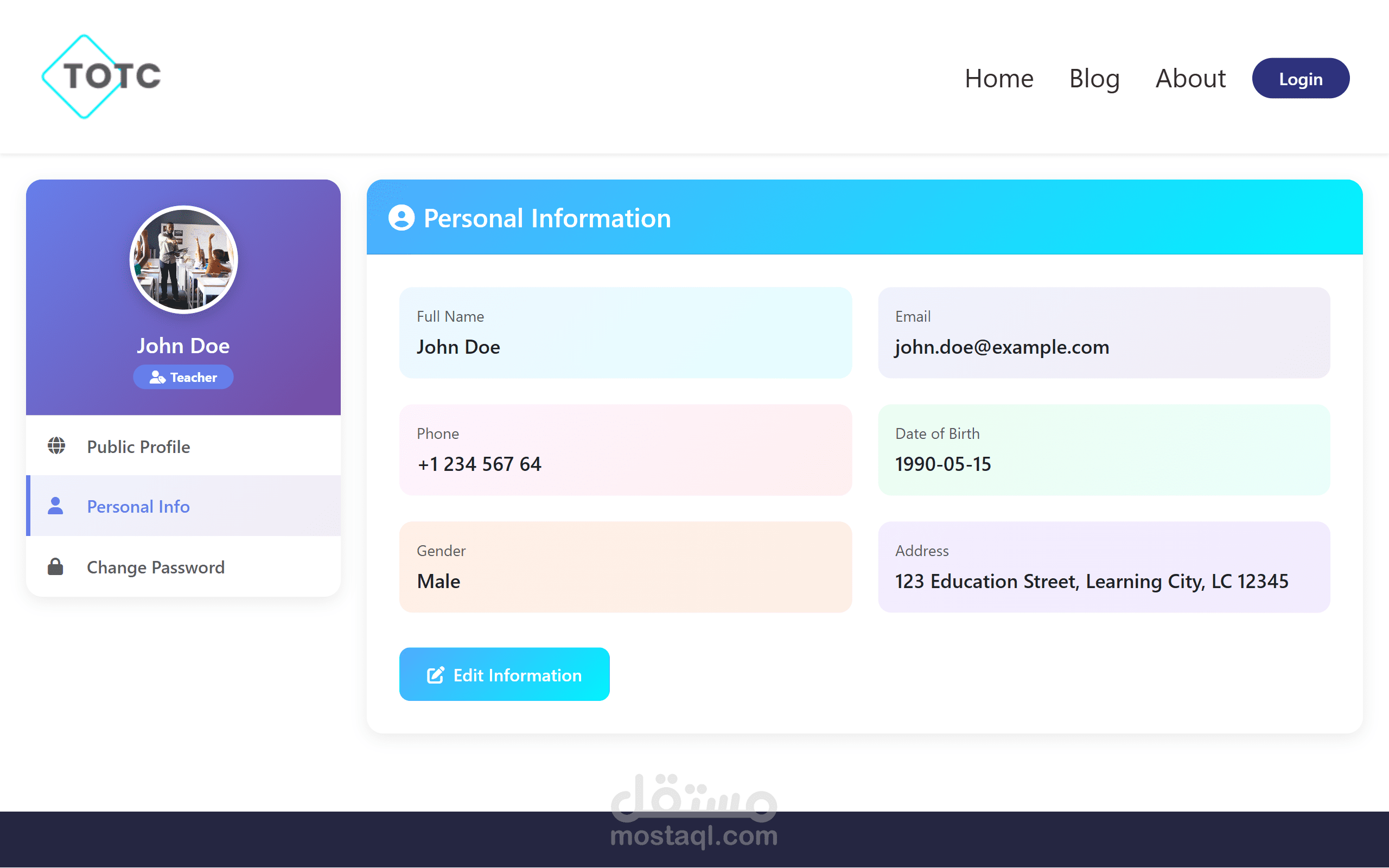1389x868 pixels.
Task: Click the globe icon beside Public Profile
Action: coord(56,446)
